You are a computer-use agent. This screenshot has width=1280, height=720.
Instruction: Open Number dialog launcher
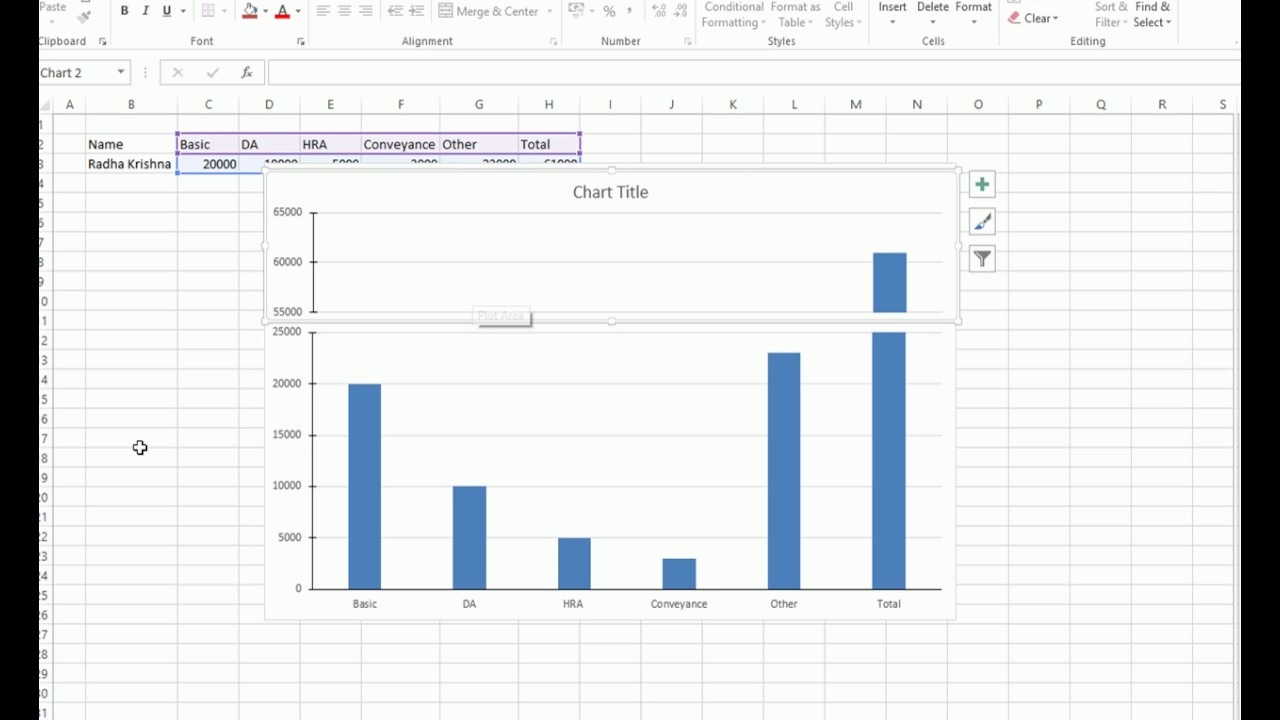pyautogui.click(x=688, y=42)
